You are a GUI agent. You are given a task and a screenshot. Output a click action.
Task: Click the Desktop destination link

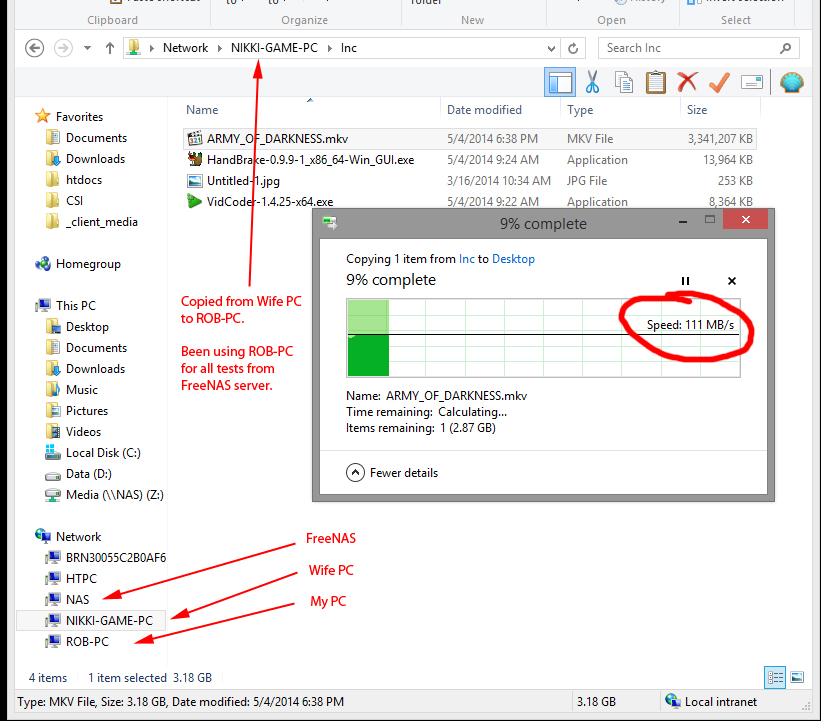click(x=513, y=259)
